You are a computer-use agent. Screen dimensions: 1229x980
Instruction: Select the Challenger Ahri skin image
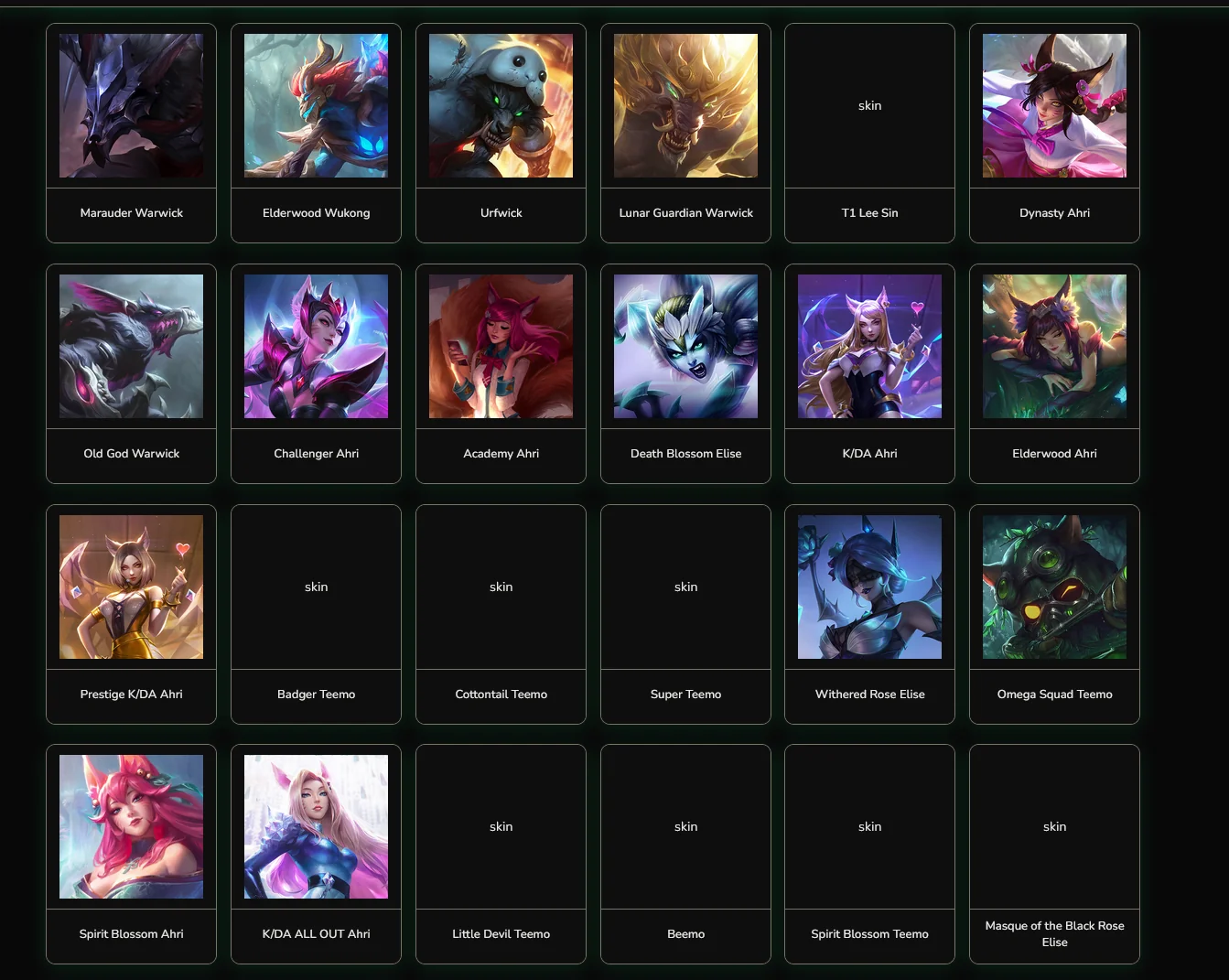(316, 347)
